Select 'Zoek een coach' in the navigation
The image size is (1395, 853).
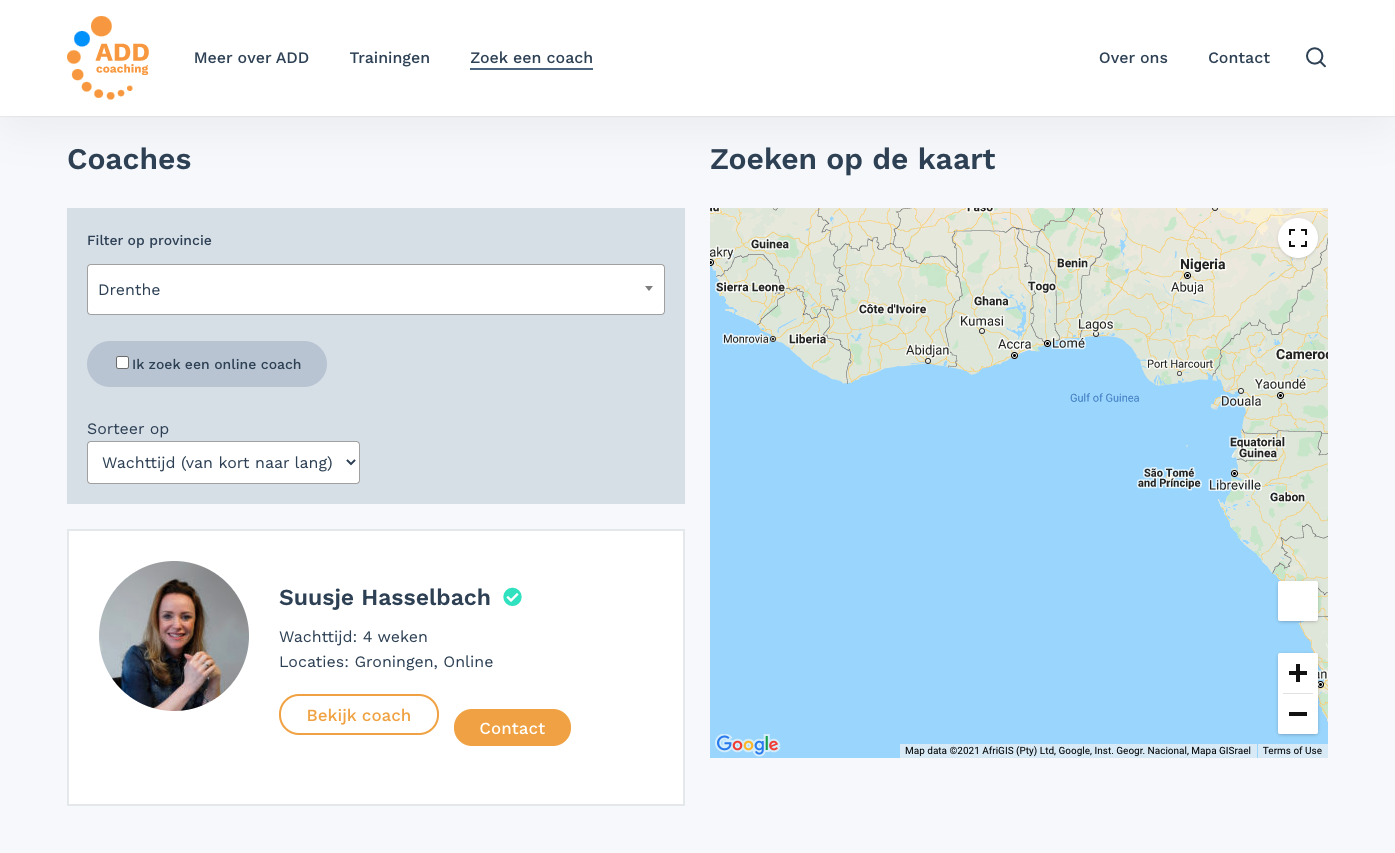[531, 58]
